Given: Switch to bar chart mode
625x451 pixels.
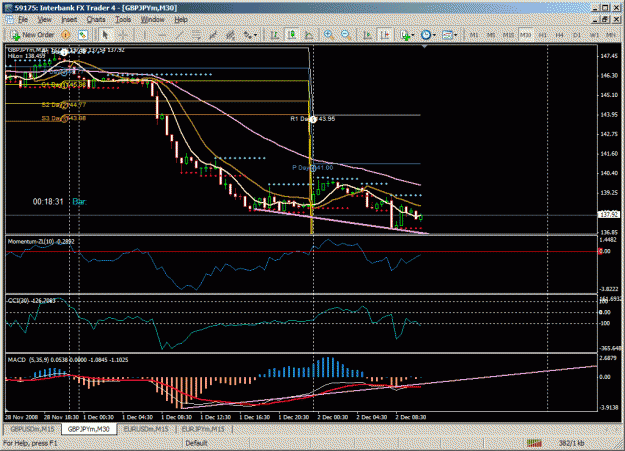Looking at the screenshot, I should [x=274, y=35].
